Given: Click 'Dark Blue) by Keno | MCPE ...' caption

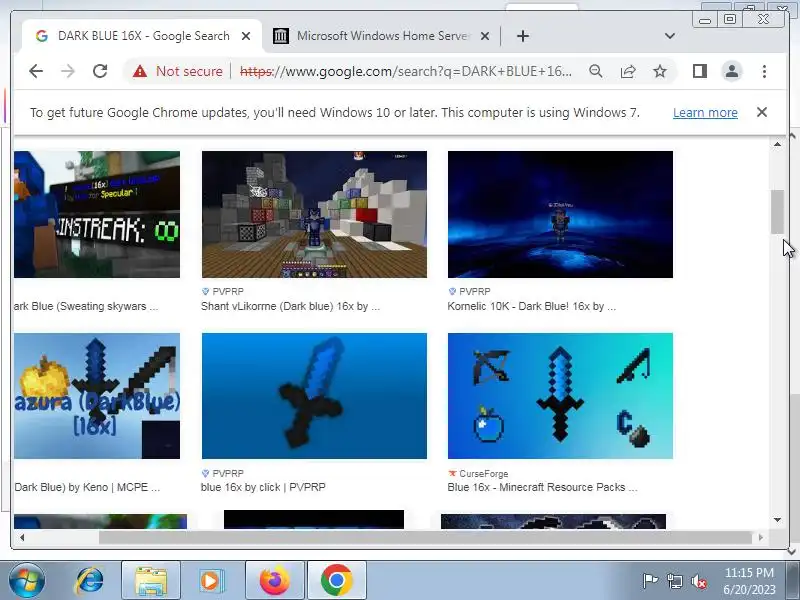Looking at the screenshot, I should [x=87, y=487].
